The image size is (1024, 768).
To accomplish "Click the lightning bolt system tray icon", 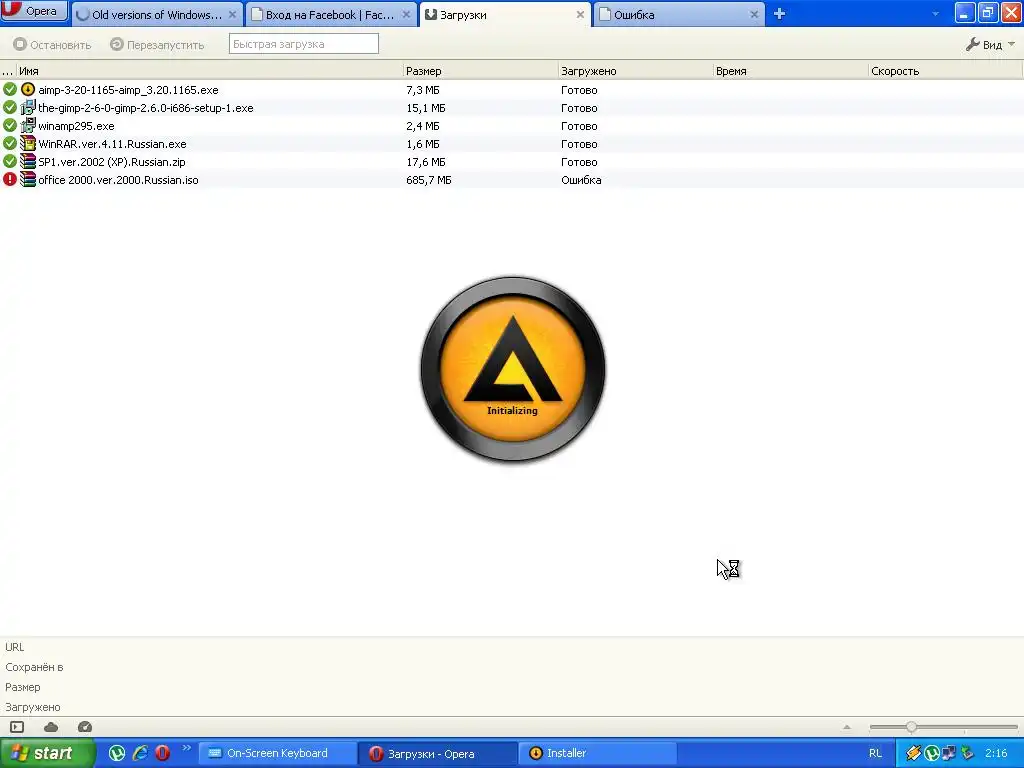I will 914,753.
